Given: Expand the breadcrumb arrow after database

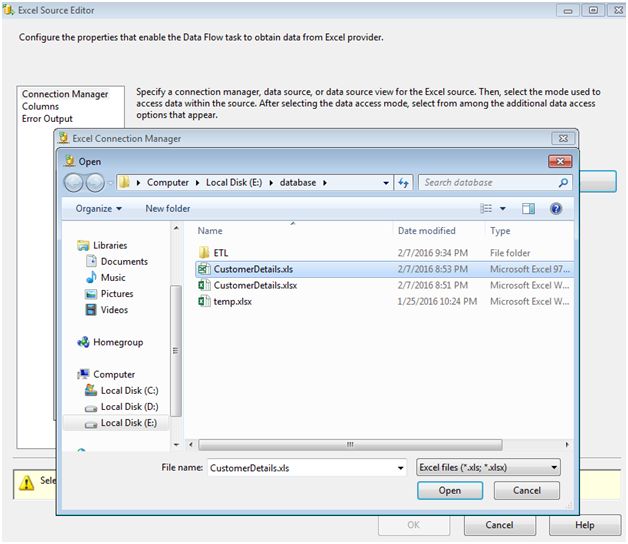Looking at the screenshot, I should 325,183.
